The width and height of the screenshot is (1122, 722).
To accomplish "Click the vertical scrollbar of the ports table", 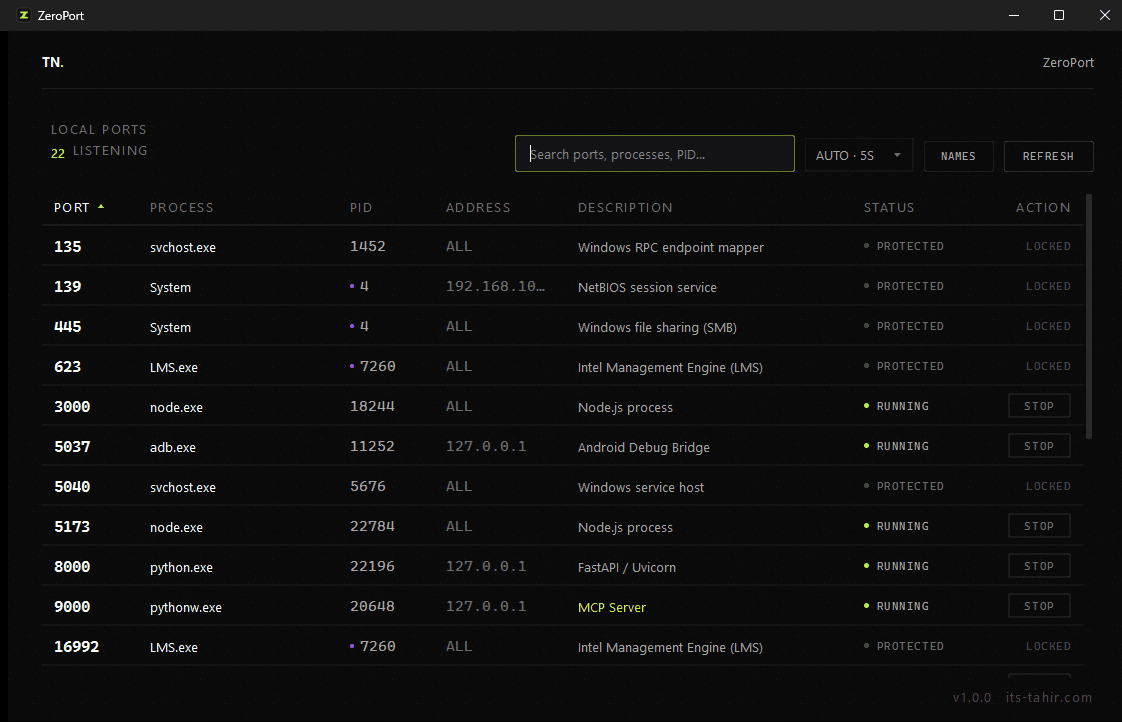I will pyautogui.click(x=1089, y=316).
